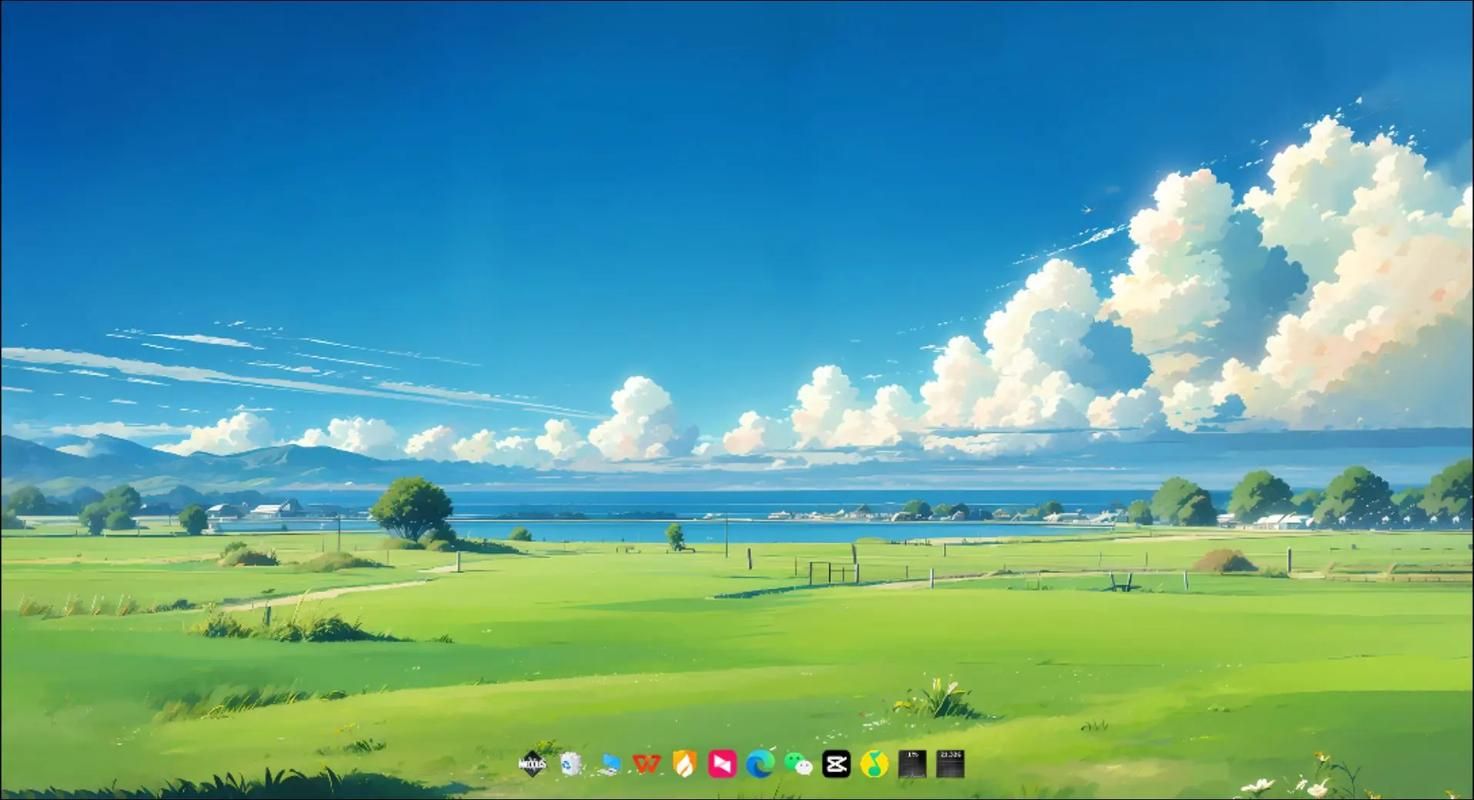Open WeChat from the dock
Screen dimensions: 1474x800
pyautogui.click(x=798, y=764)
